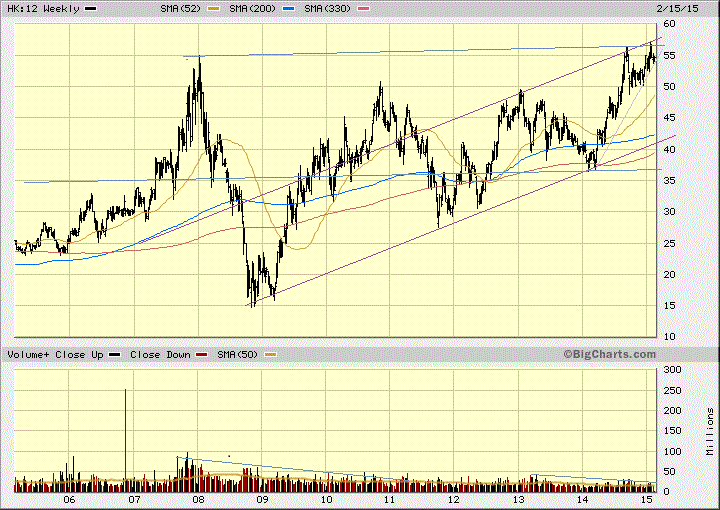Select the SMA(52) legend label
The height and width of the screenshot is (510, 720).
180,9
